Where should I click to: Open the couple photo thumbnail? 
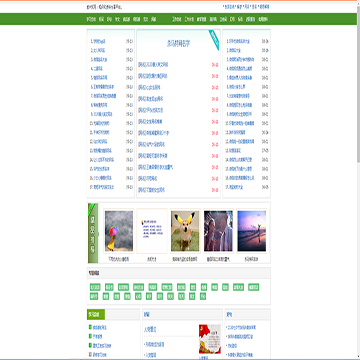click(218, 231)
